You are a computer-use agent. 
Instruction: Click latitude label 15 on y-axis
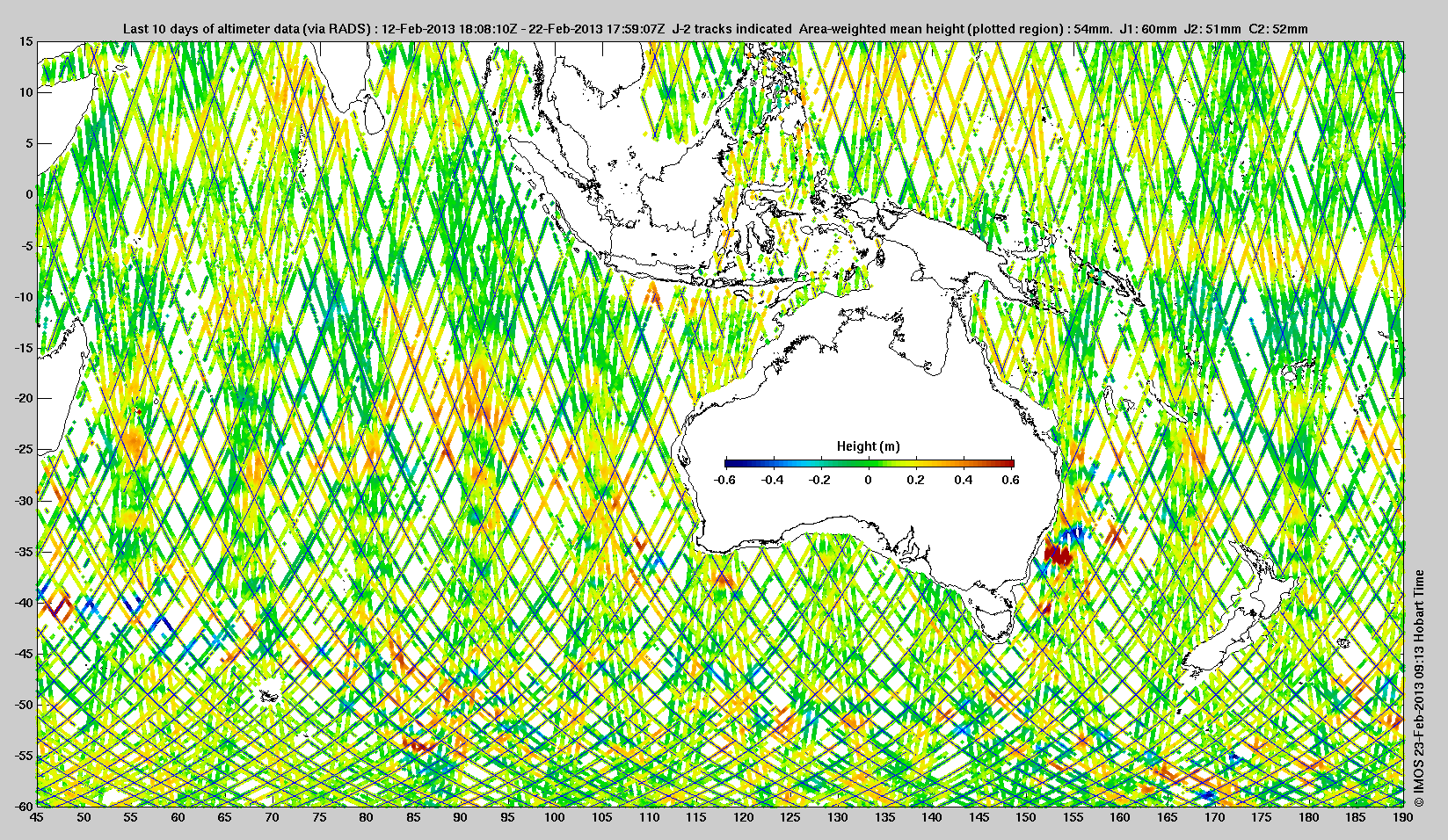26,41
